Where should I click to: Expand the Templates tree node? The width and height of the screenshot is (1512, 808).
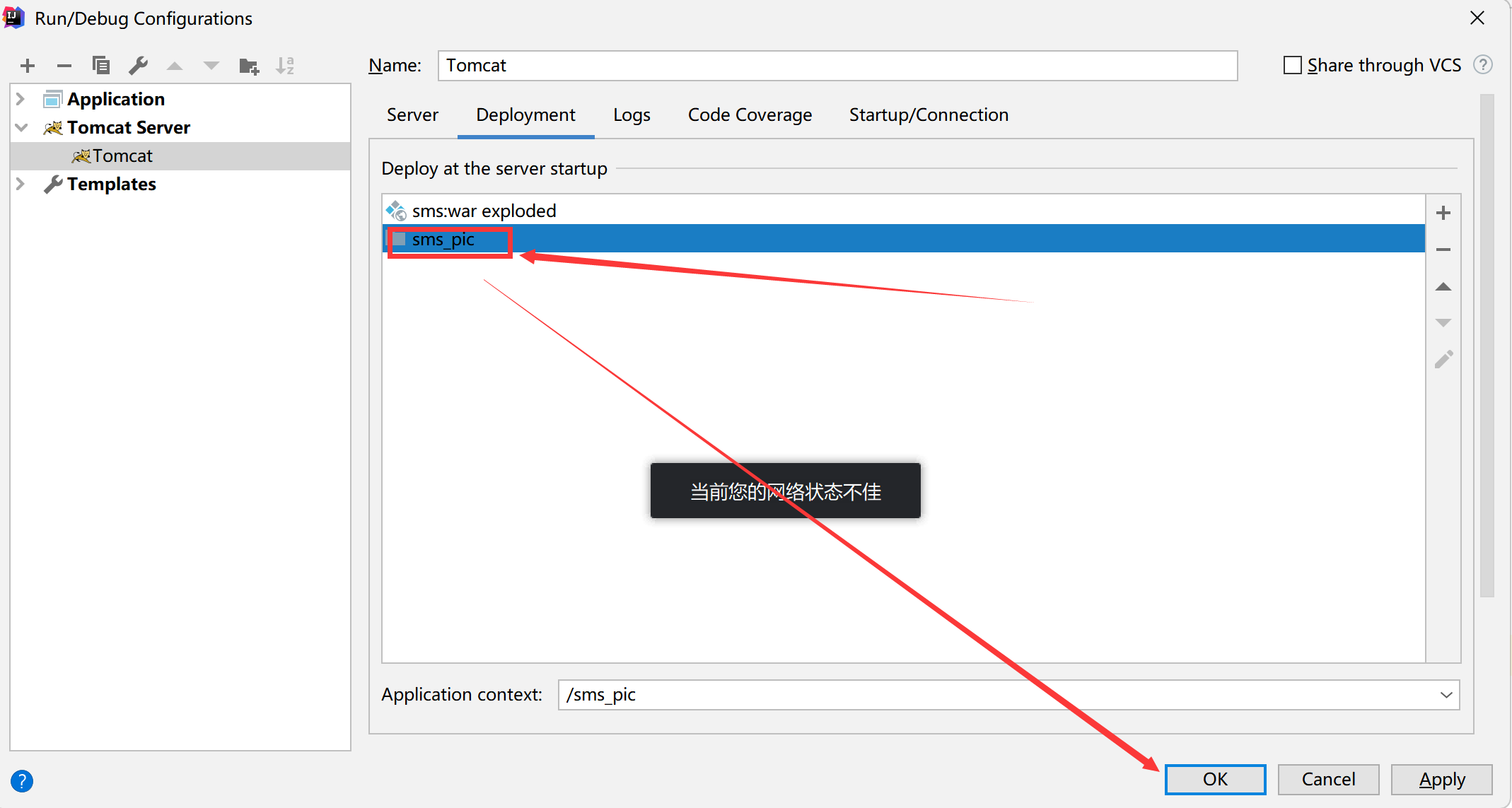(21, 184)
